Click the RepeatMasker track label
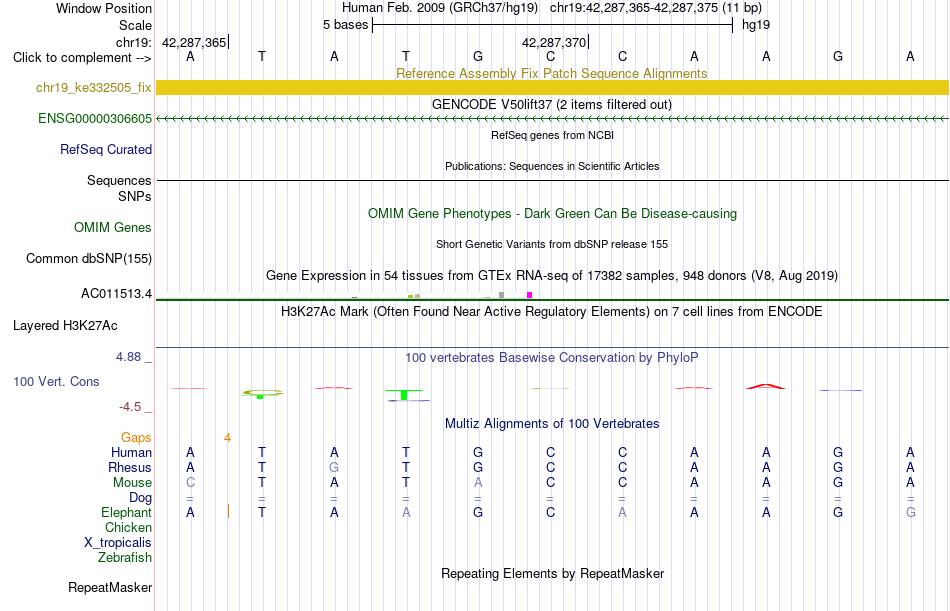 110,587
